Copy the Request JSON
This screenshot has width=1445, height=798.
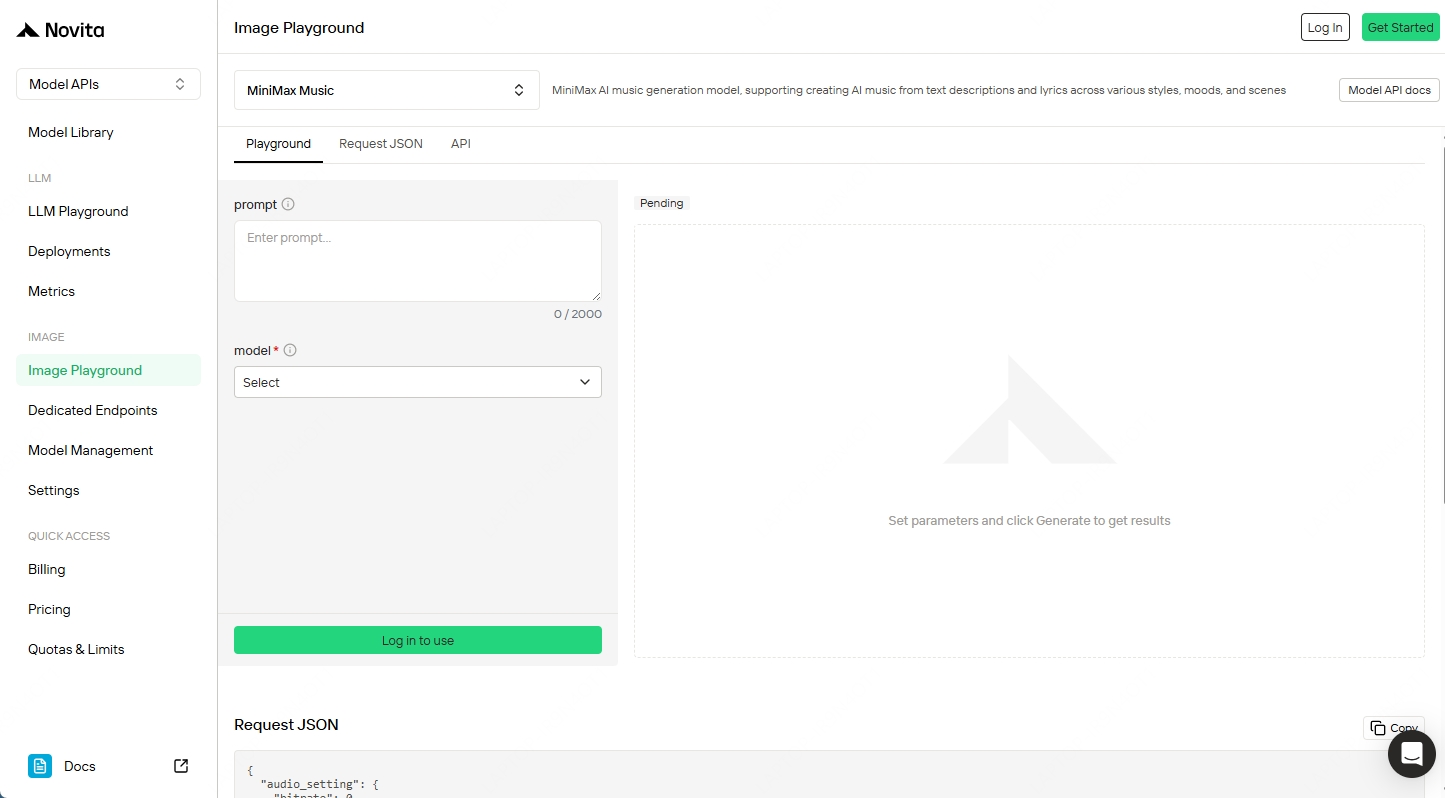pyautogui.click(x=1394, y=728)
